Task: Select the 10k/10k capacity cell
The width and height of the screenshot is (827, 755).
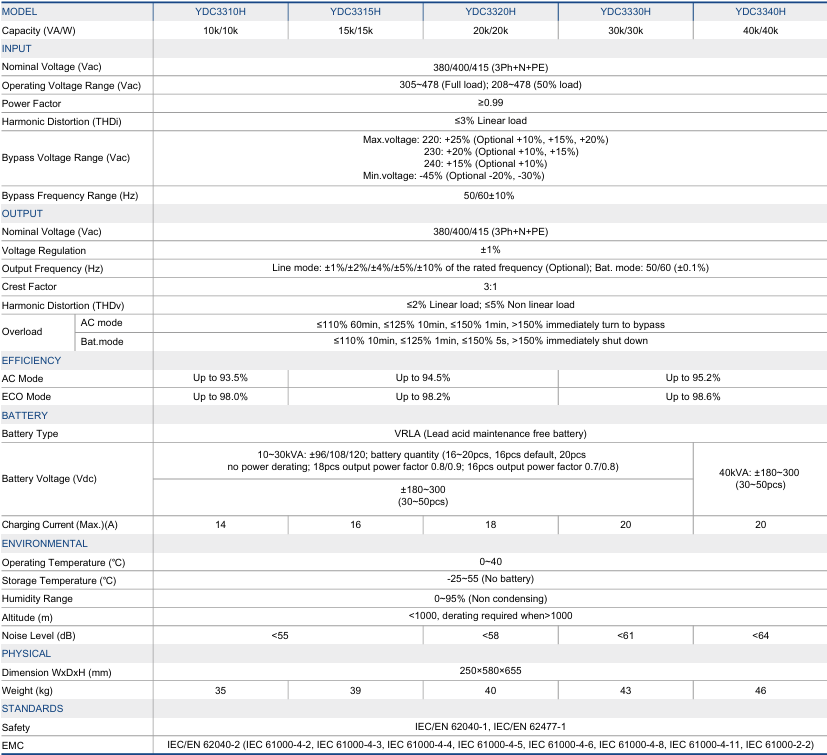Action: click(x=220, y=31)
